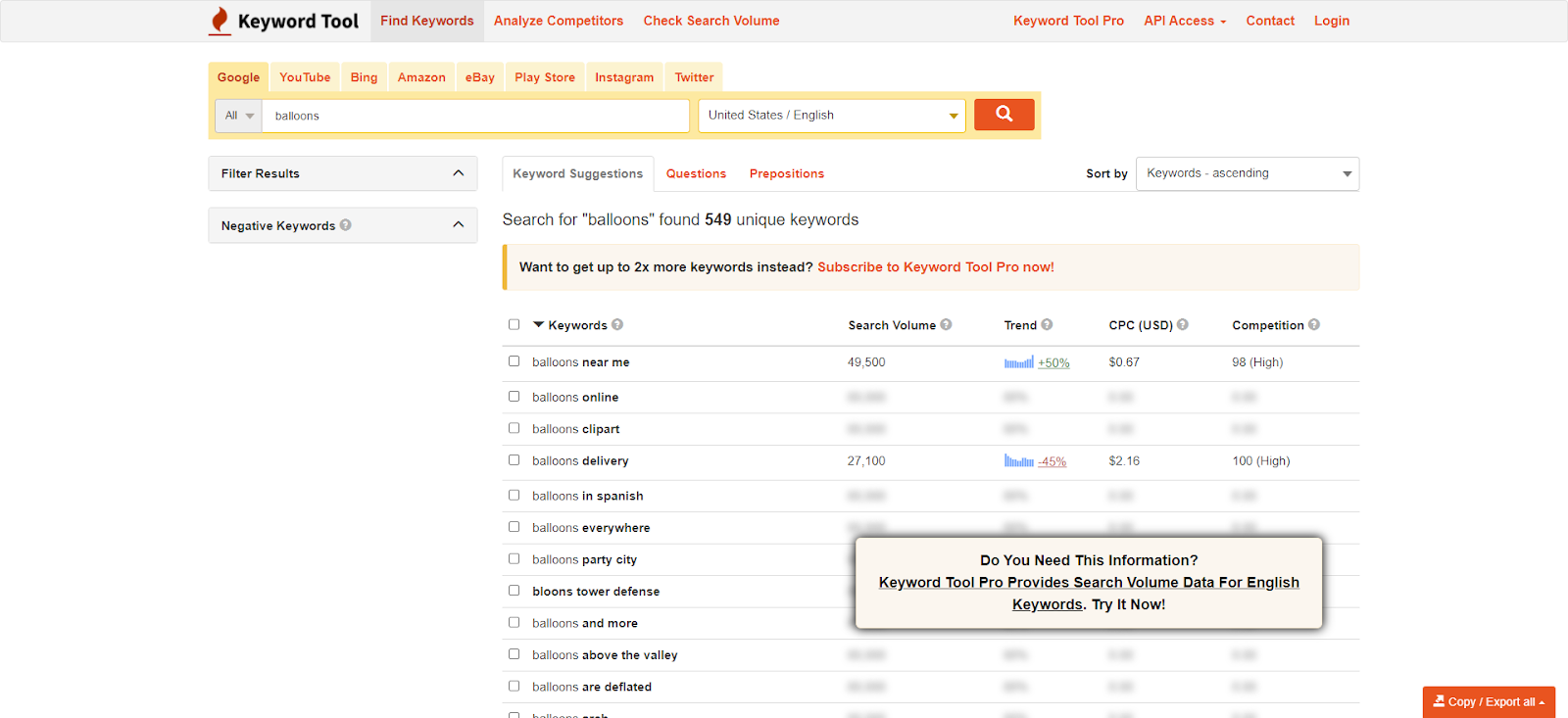The image size is (1568, 718).
Task: Open the Negative Keywords help icon
Action: click(x=345, y=225)
